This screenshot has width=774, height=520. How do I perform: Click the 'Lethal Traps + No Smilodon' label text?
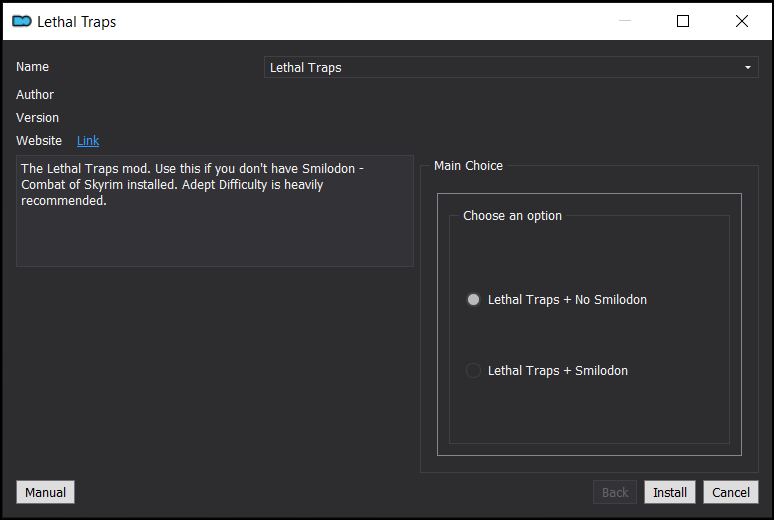point(567,300)
